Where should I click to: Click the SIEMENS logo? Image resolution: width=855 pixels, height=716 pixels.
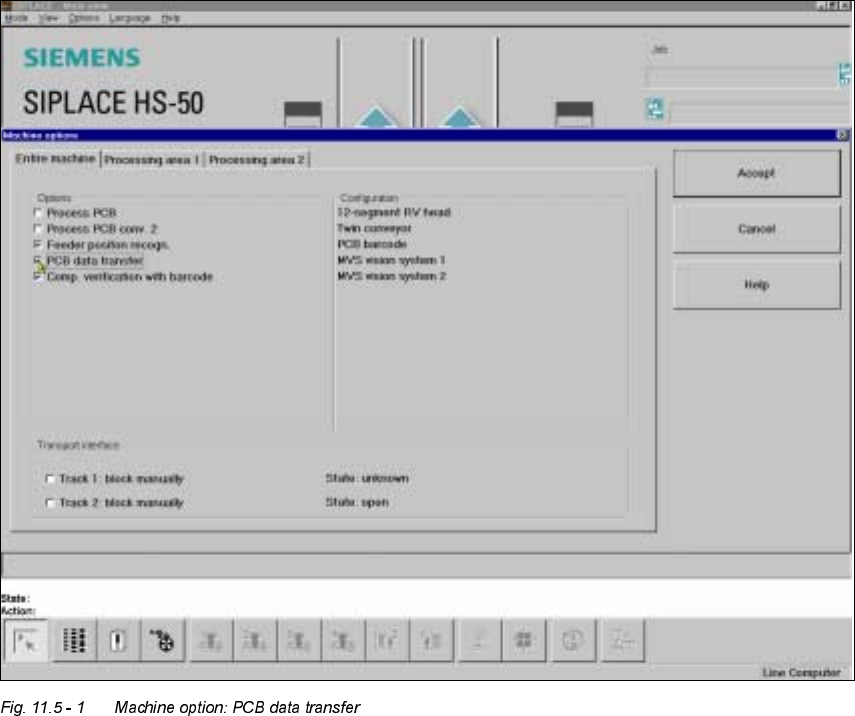82,58
